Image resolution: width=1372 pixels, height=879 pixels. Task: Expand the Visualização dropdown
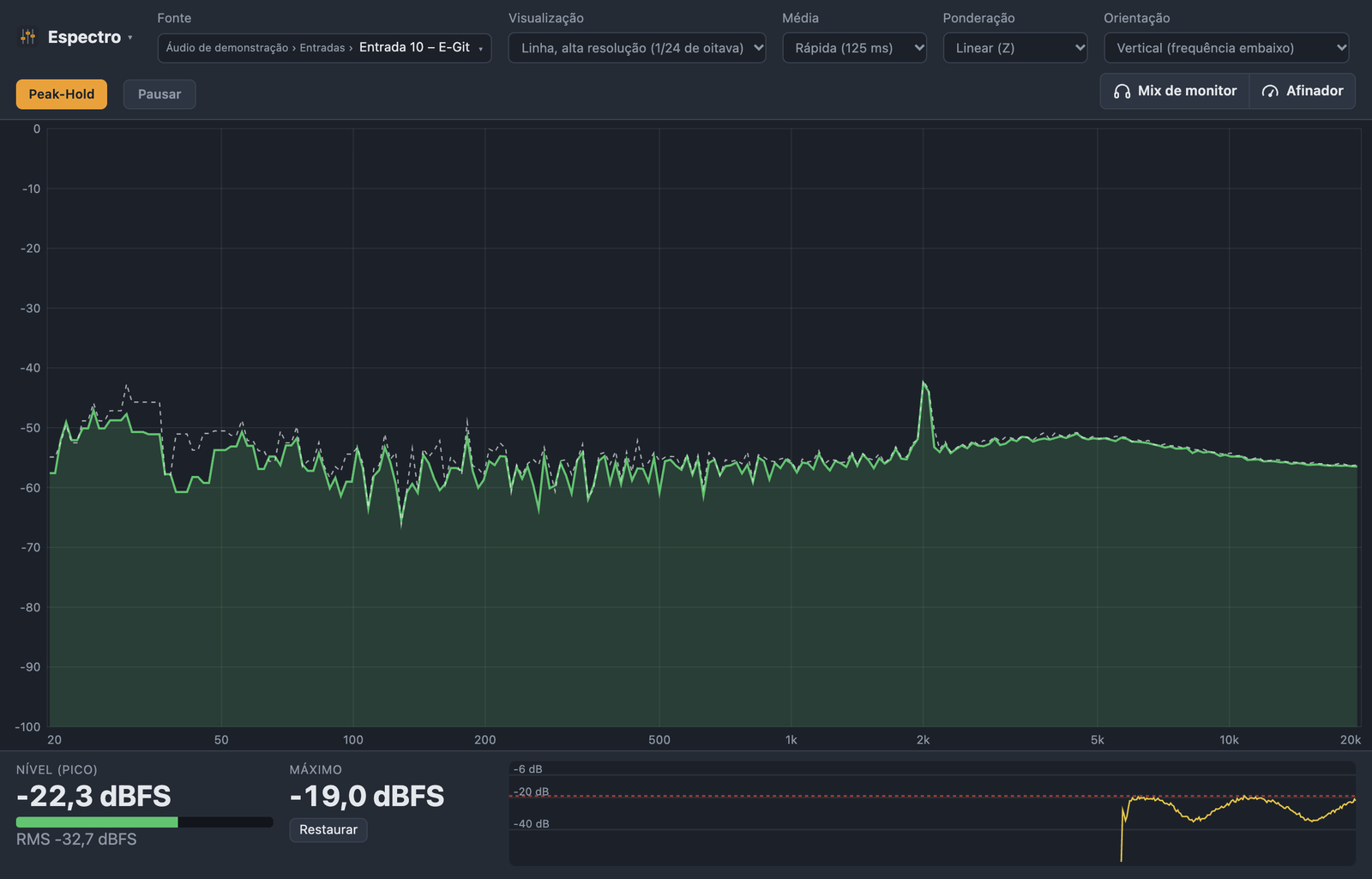[x=637, y=48]
